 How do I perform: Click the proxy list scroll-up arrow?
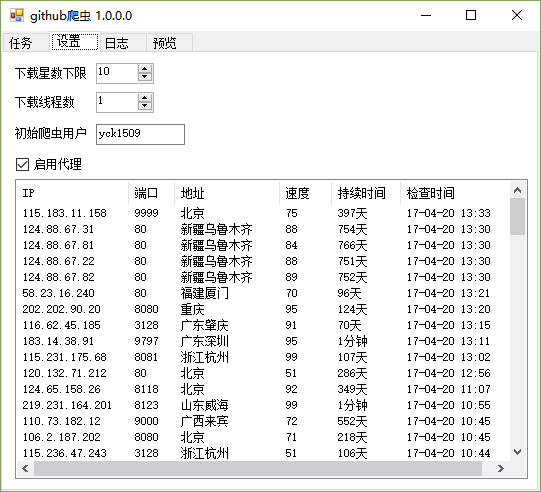pos(517,190)
